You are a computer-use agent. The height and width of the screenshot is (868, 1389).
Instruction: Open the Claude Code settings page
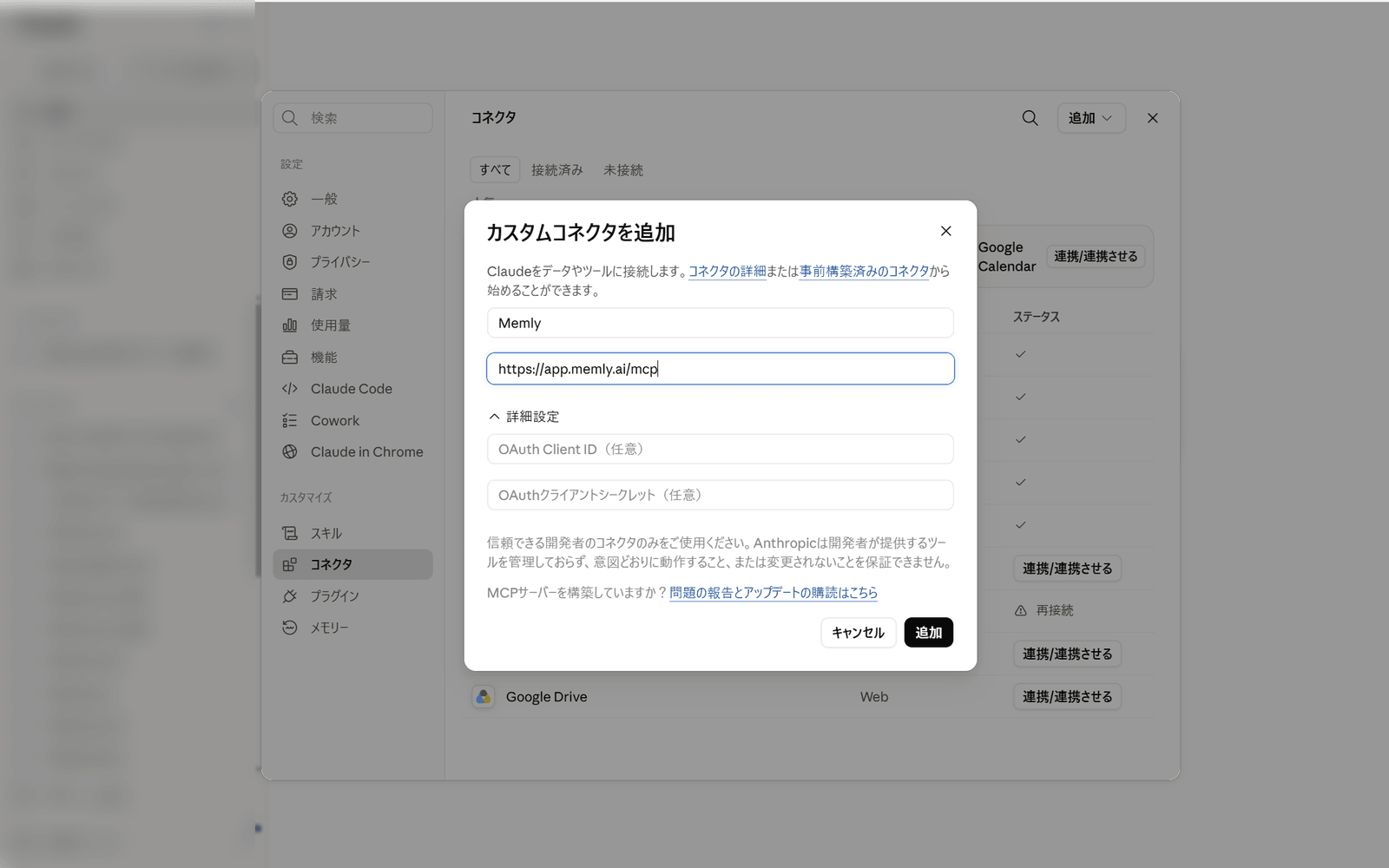352,389
